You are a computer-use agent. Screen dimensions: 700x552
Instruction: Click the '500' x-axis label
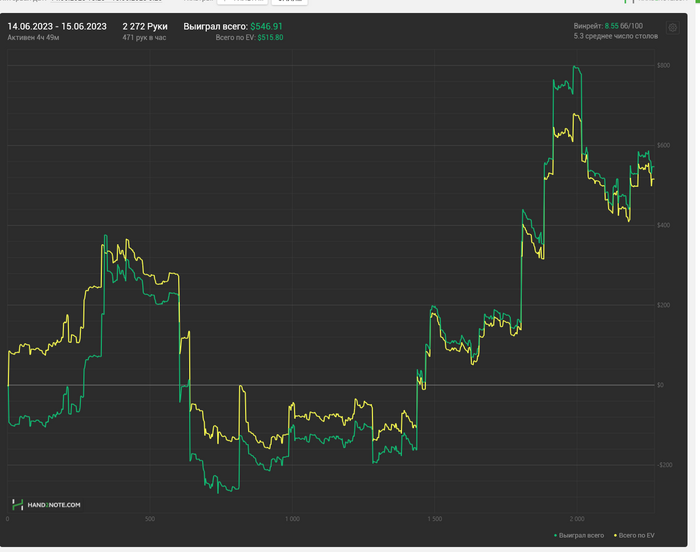(150, 519)
